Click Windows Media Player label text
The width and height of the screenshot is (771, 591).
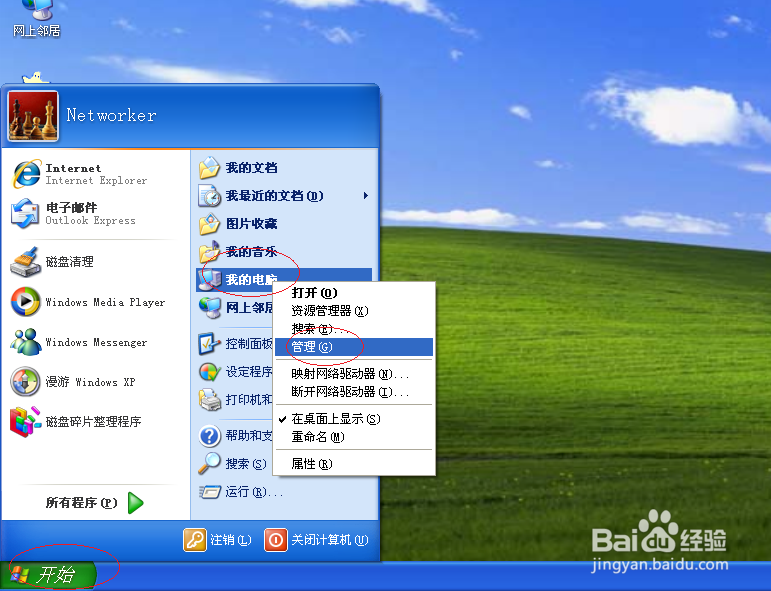[105, 302]
